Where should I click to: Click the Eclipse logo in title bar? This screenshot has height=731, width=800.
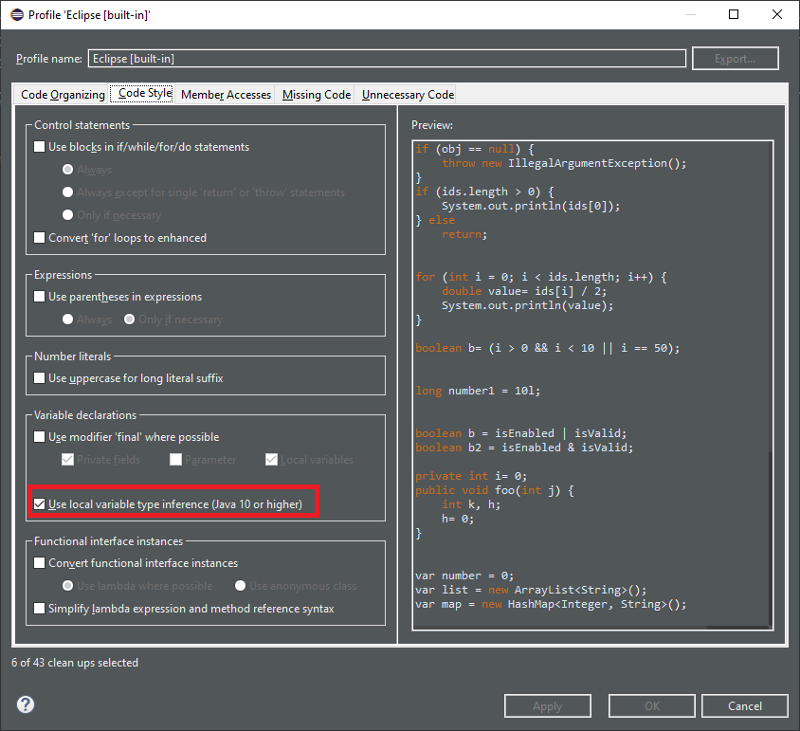(17, 15)
